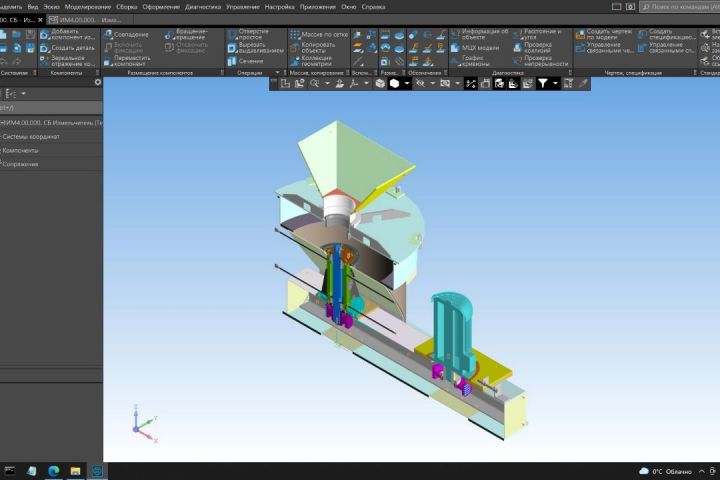Viewport: 720px width, 480px height.
Task: Toggle the highlighted scissors-like icon in view toolbar
Action: click(x=471, y=84)
